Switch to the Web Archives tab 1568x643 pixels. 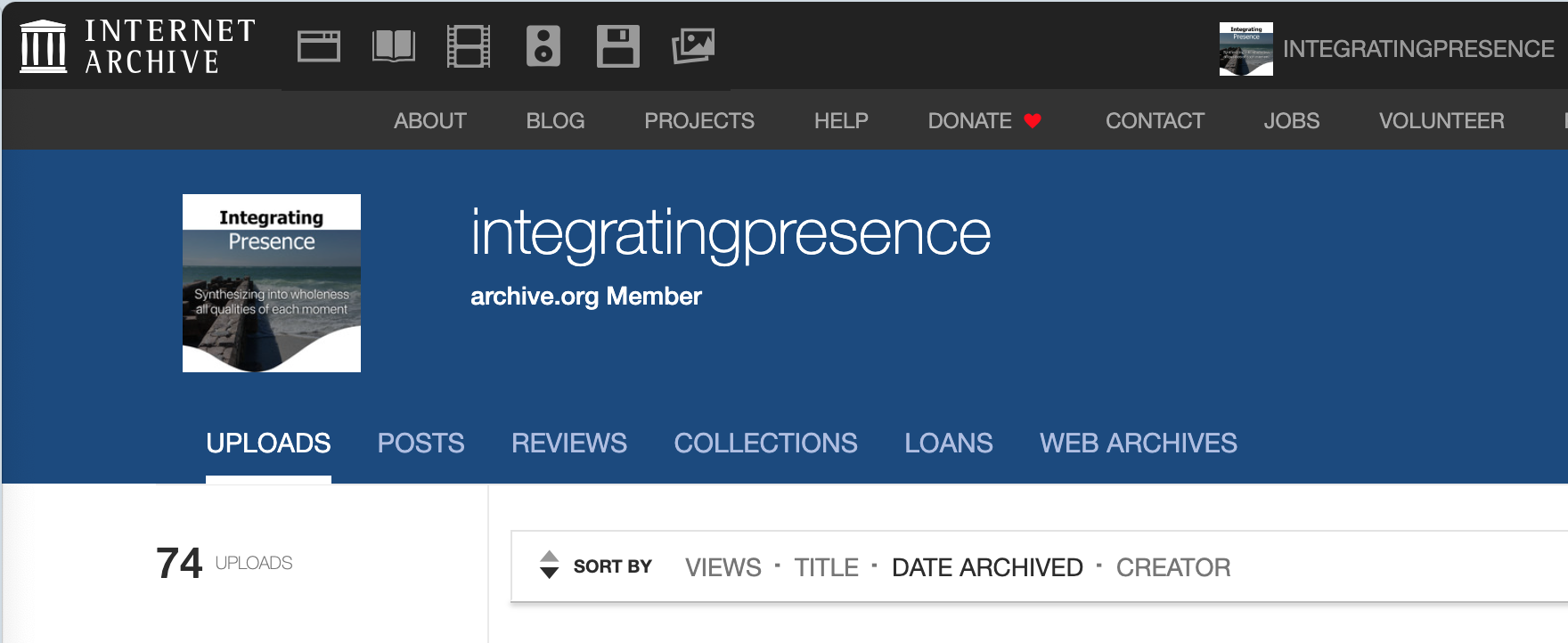click(1138, 443)
